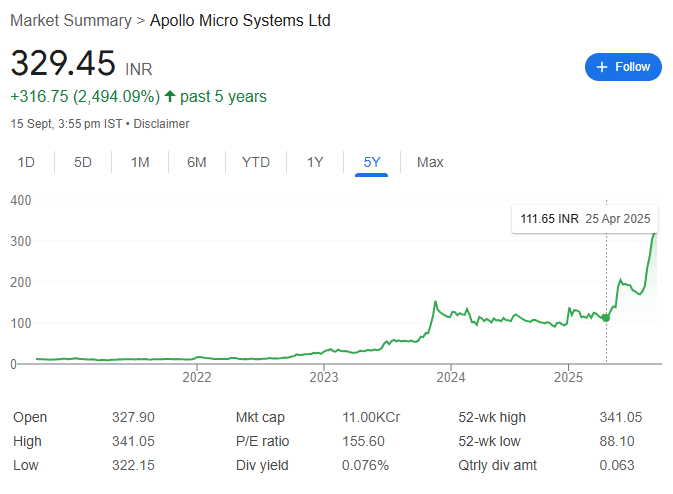673x494 pixels.
Task: Click the +316.75 (2,494.09%) change text
Action: (x=85, y=97)
